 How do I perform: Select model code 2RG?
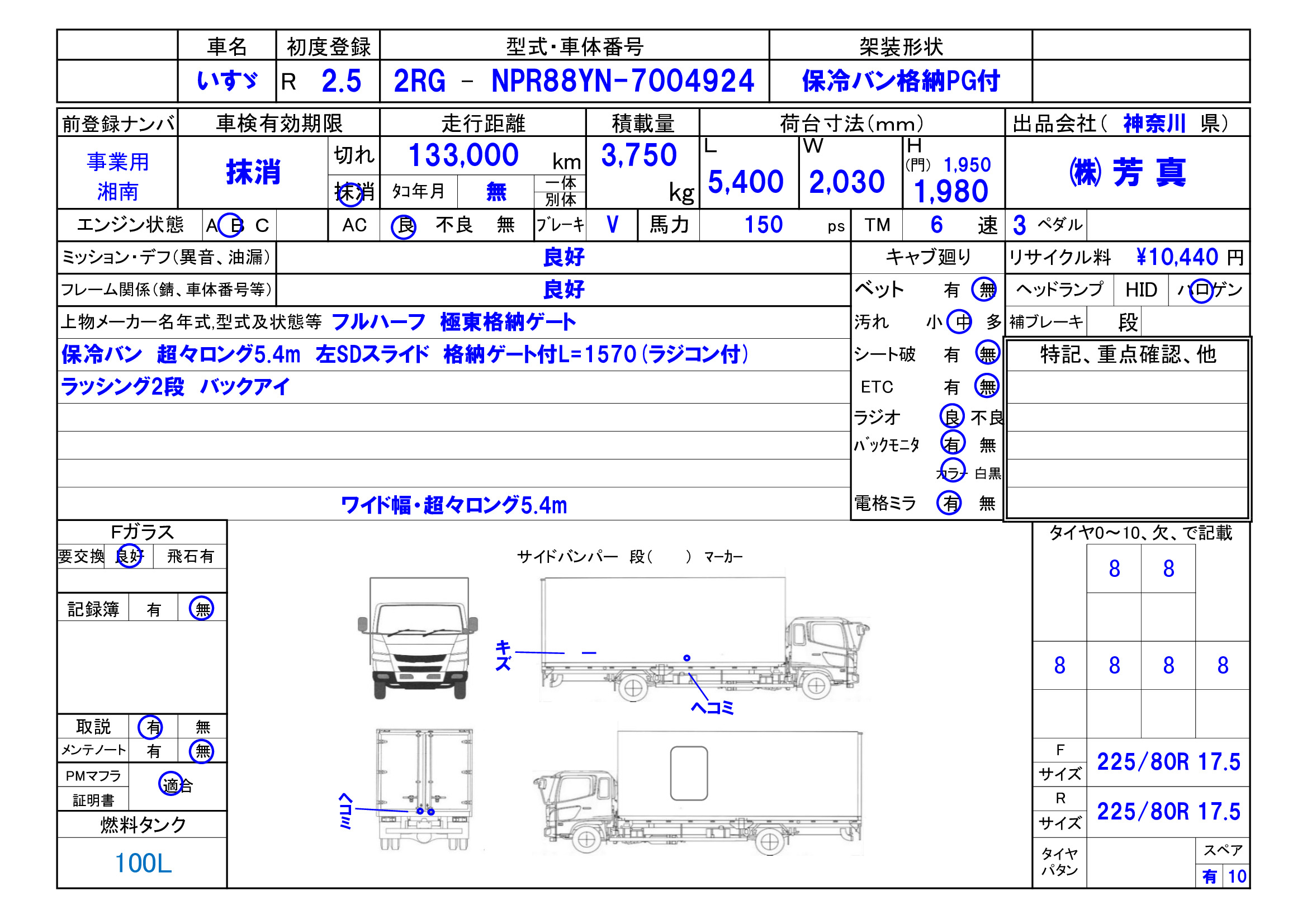pos(419,81)
